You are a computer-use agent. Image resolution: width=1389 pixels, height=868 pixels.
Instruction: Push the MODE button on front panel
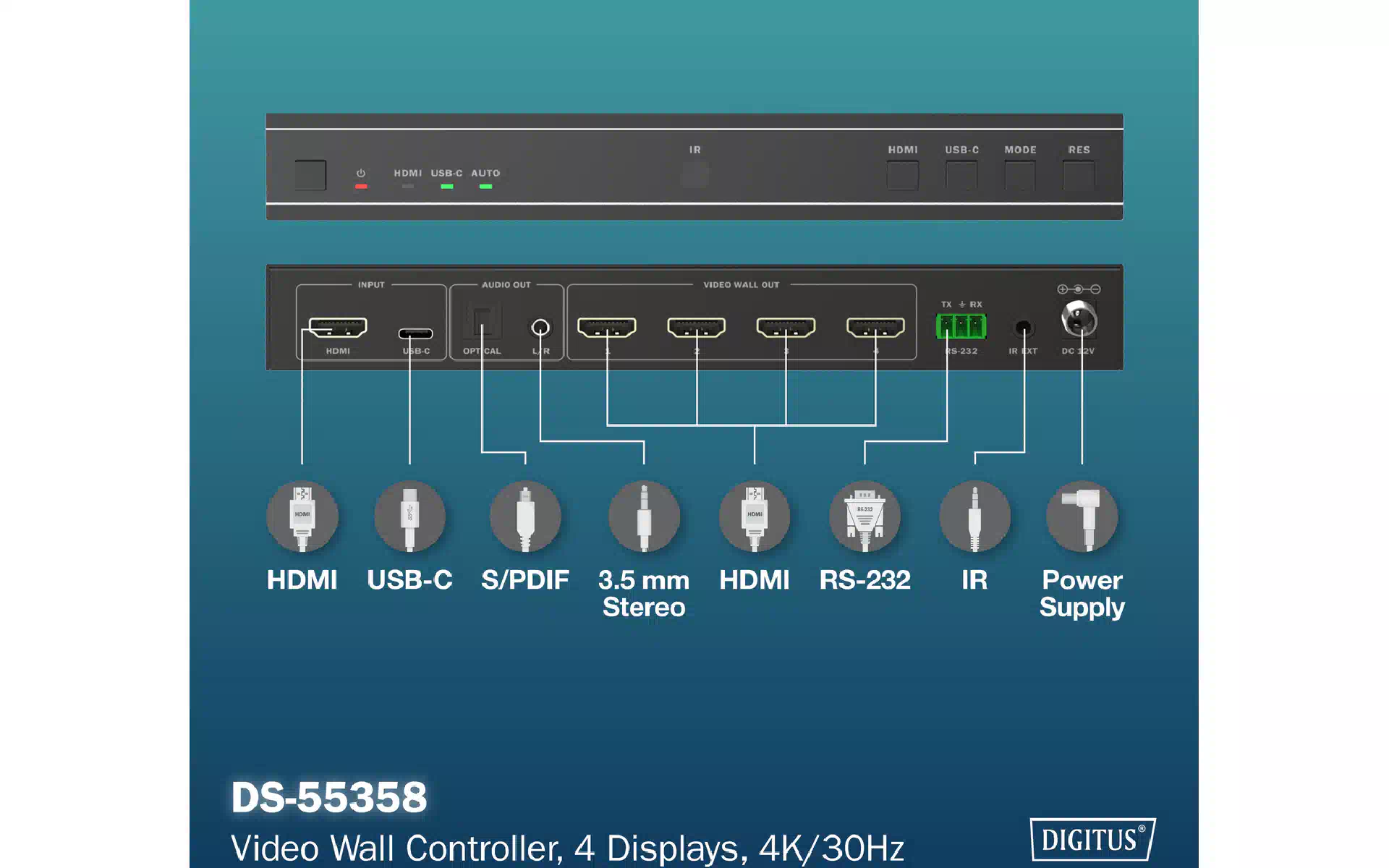point(1020,175)
